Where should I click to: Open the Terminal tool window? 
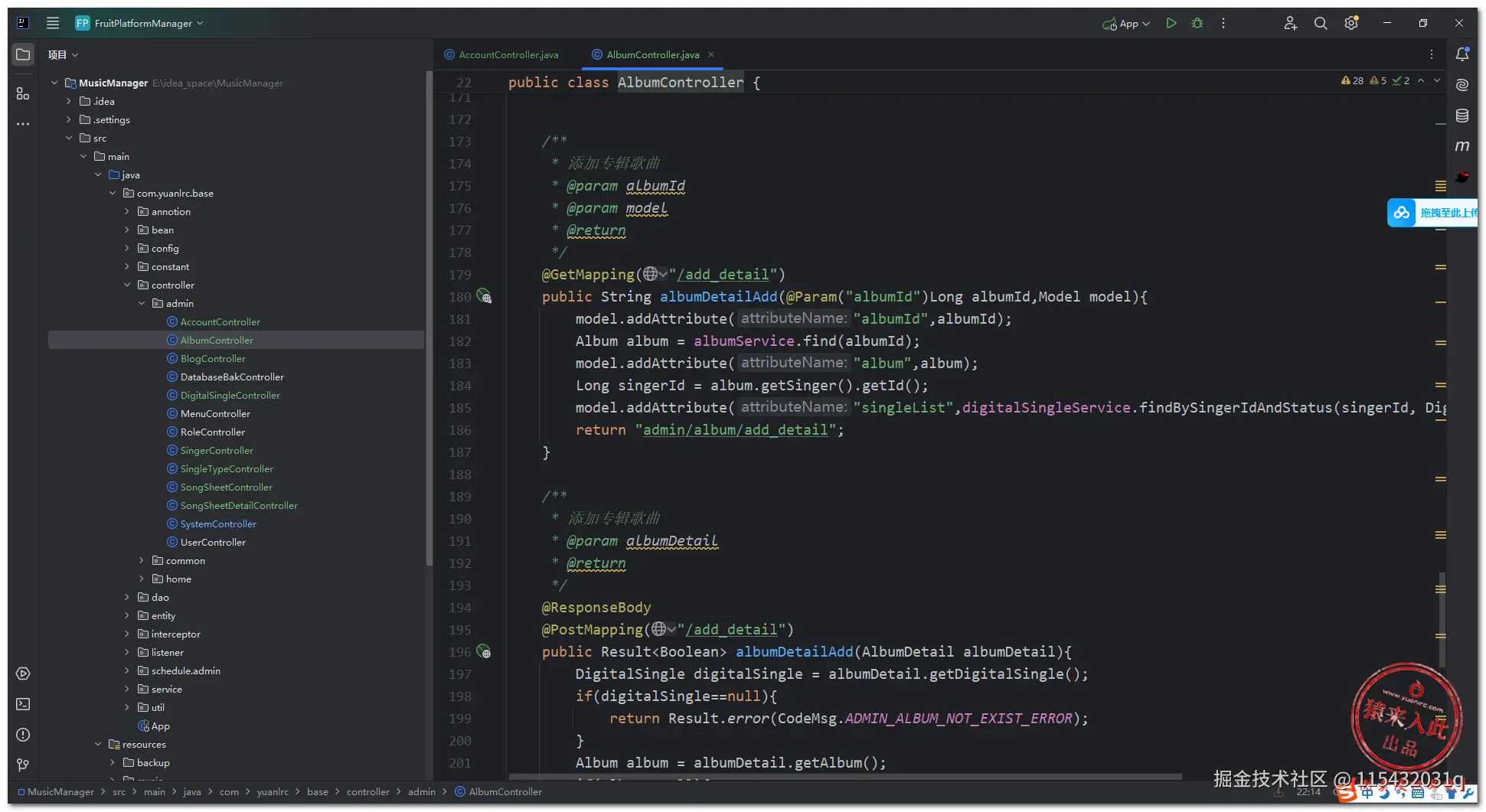[x=23, y=704]
